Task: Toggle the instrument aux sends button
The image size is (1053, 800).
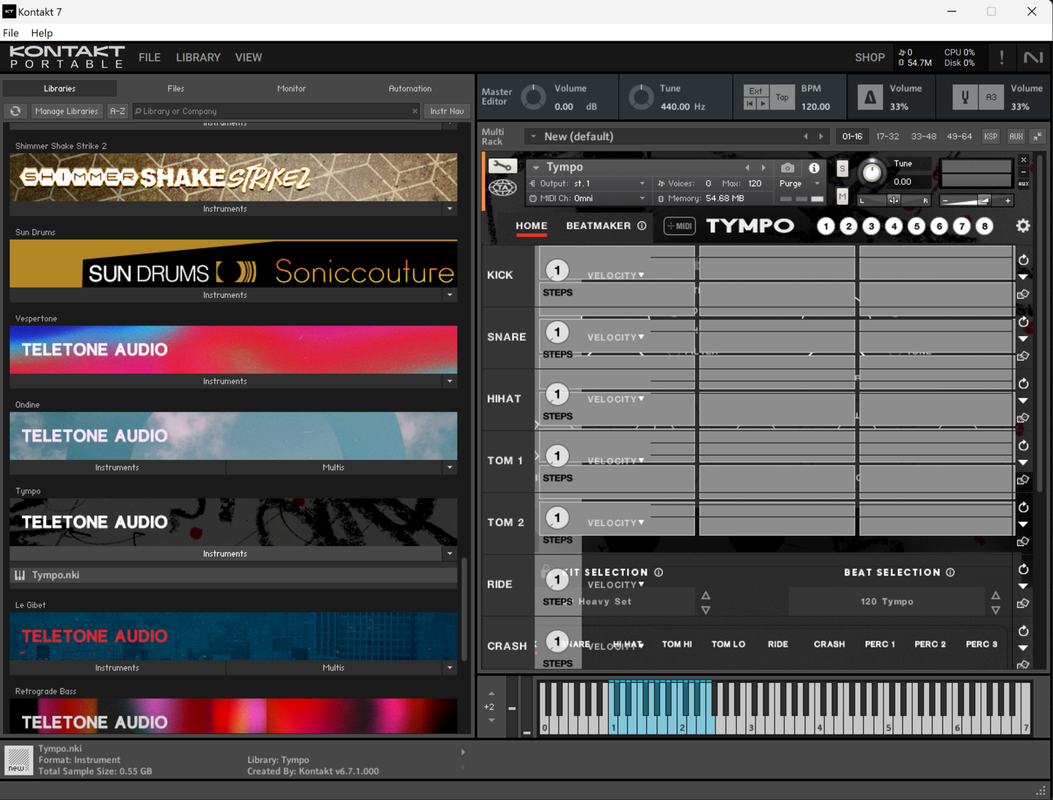Action: pos(1023,183)
